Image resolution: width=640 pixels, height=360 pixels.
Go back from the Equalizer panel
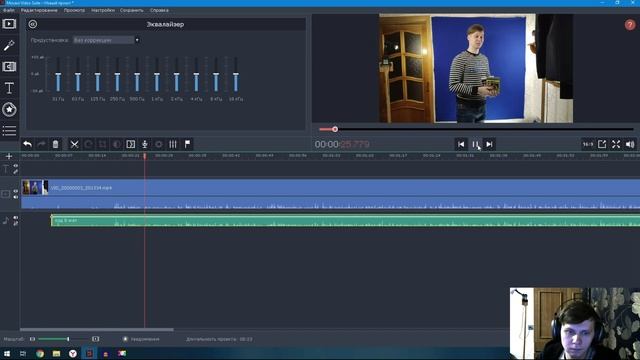pos(33,24)
